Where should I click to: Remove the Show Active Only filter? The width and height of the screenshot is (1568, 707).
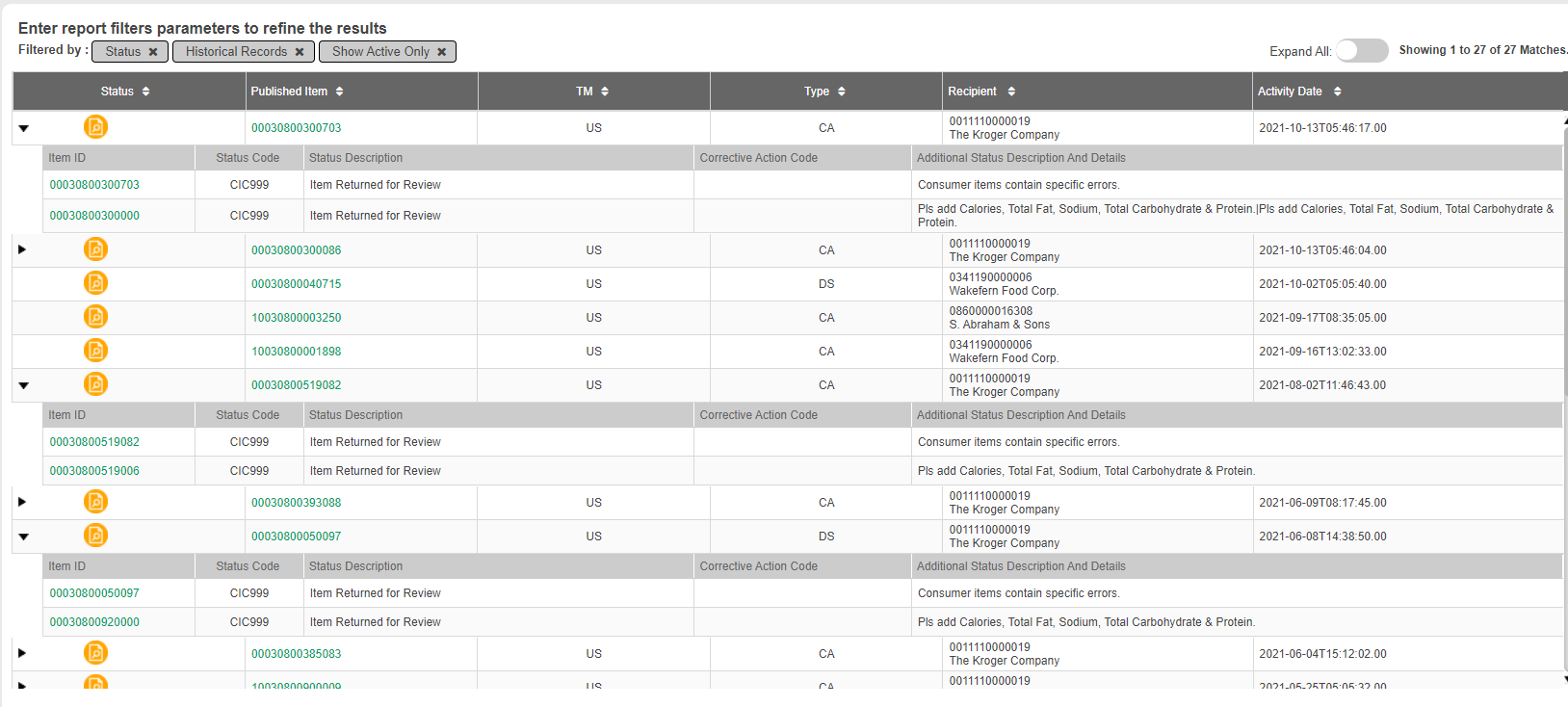[442, 52]
